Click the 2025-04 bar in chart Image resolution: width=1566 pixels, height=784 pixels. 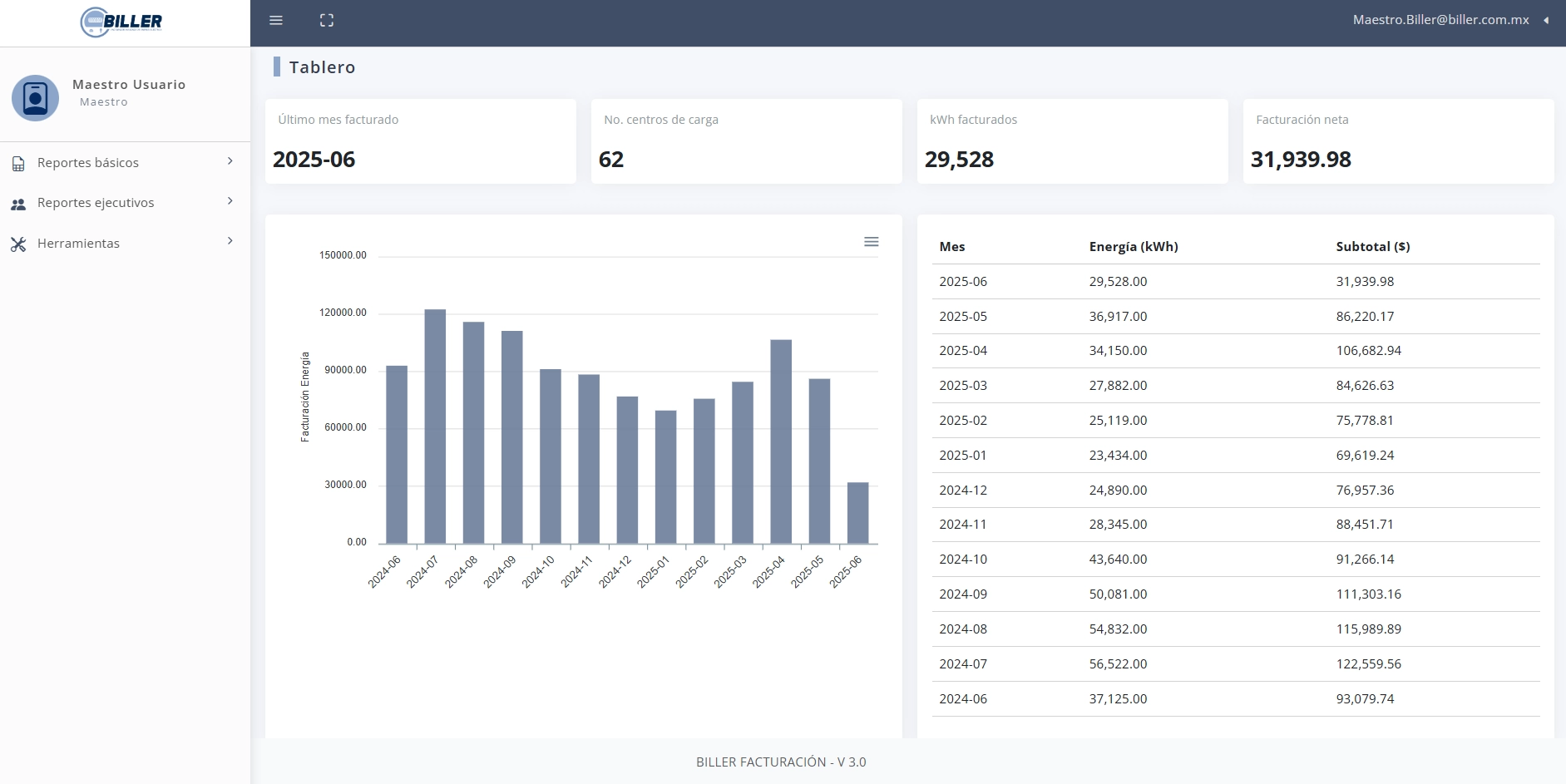[x=781, y=441]
